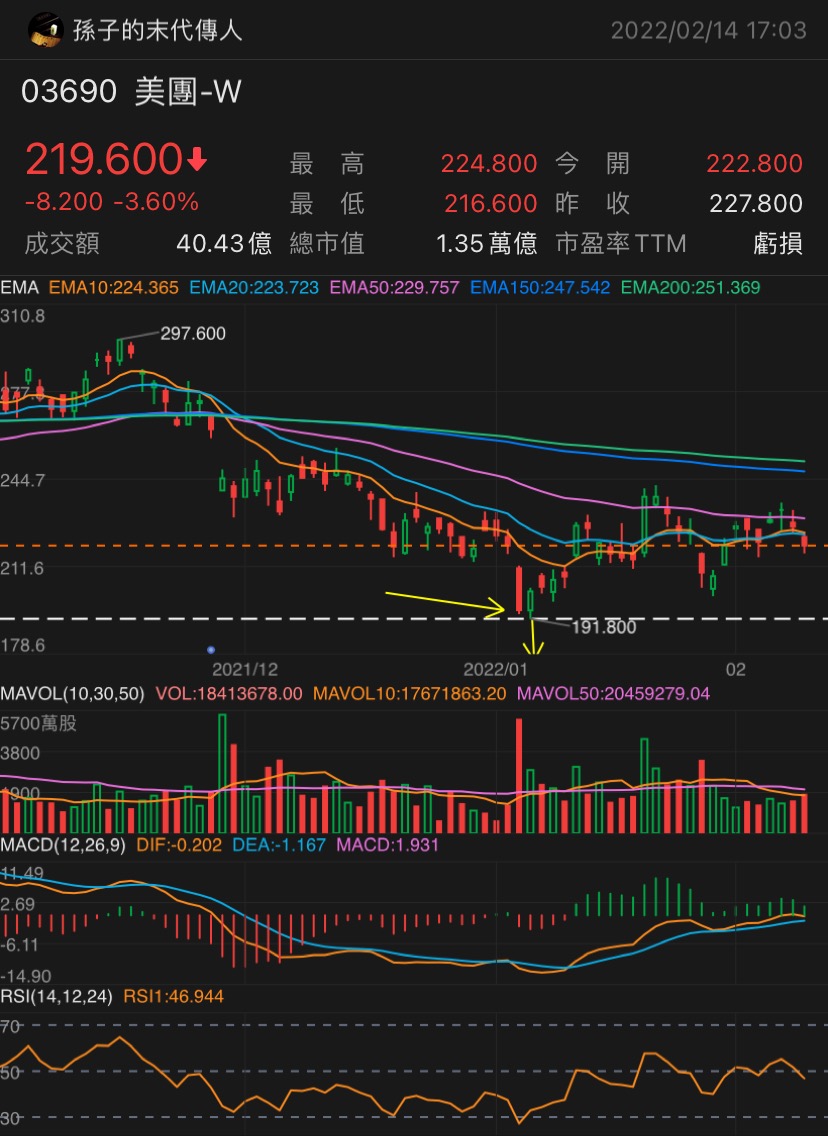Select the EMA200:251.369 legend
Viewport: 828px width, 1136px height.
click(x=690, y=288)
